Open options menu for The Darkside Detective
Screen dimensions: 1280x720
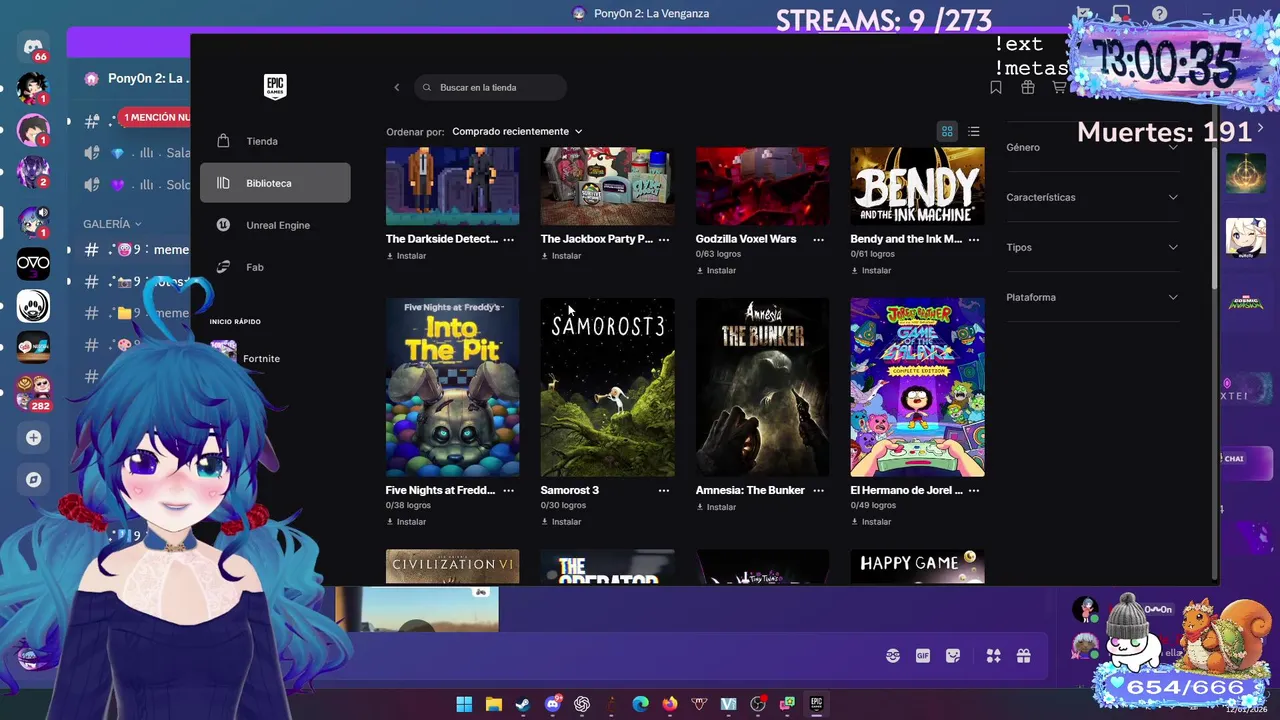509,239
